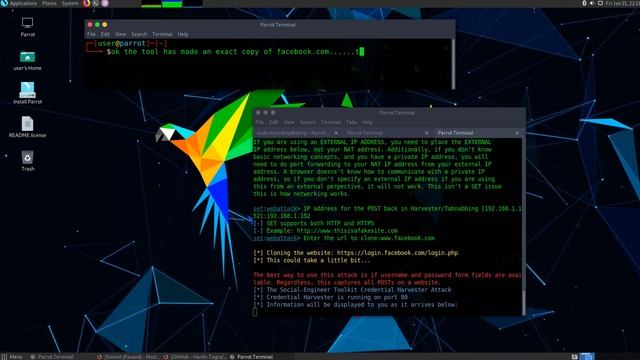
Task: Open Help menu in upper terminal window
Action: [183, 34]
